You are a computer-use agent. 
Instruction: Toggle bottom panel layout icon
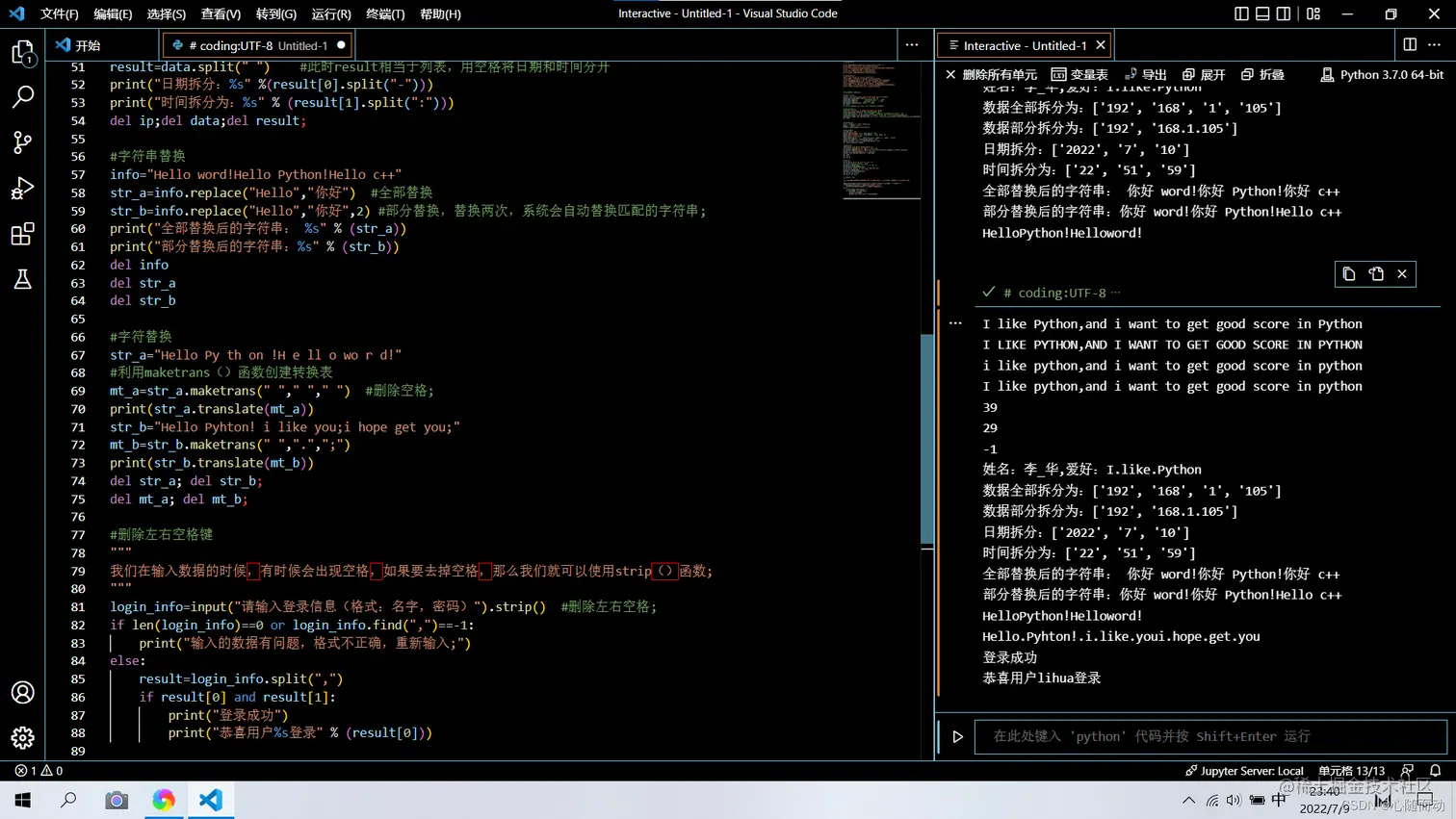[1262, 13]
